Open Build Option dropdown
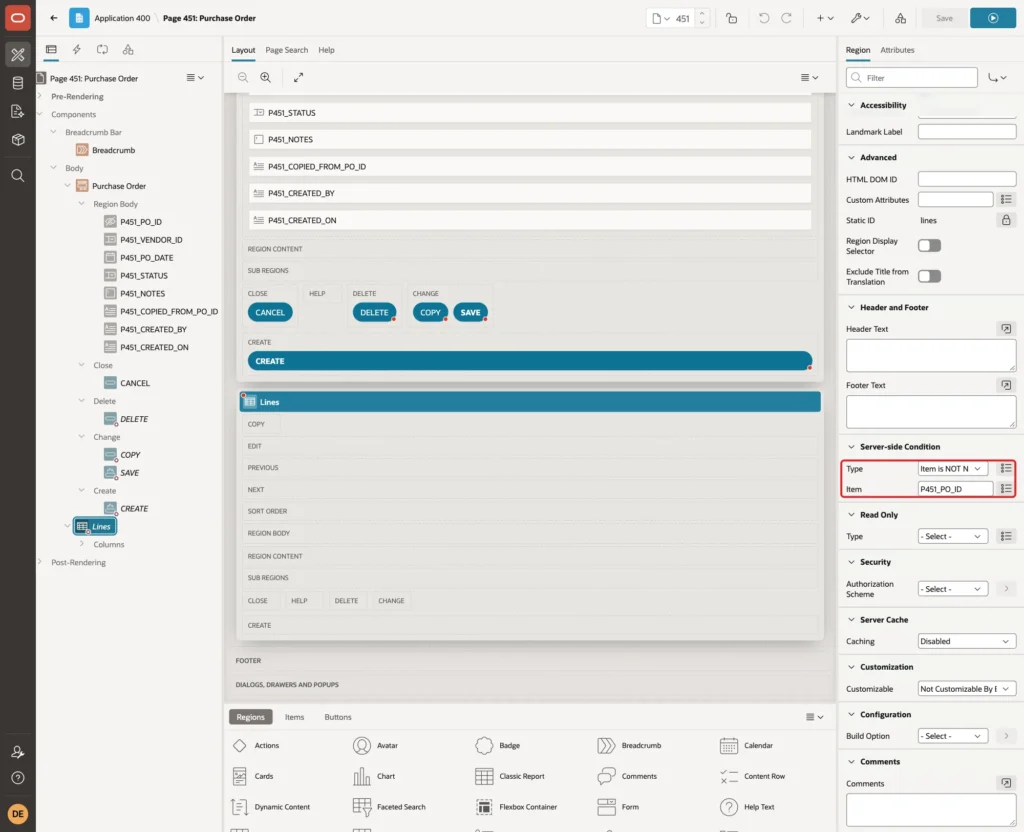 click(952, 736)
